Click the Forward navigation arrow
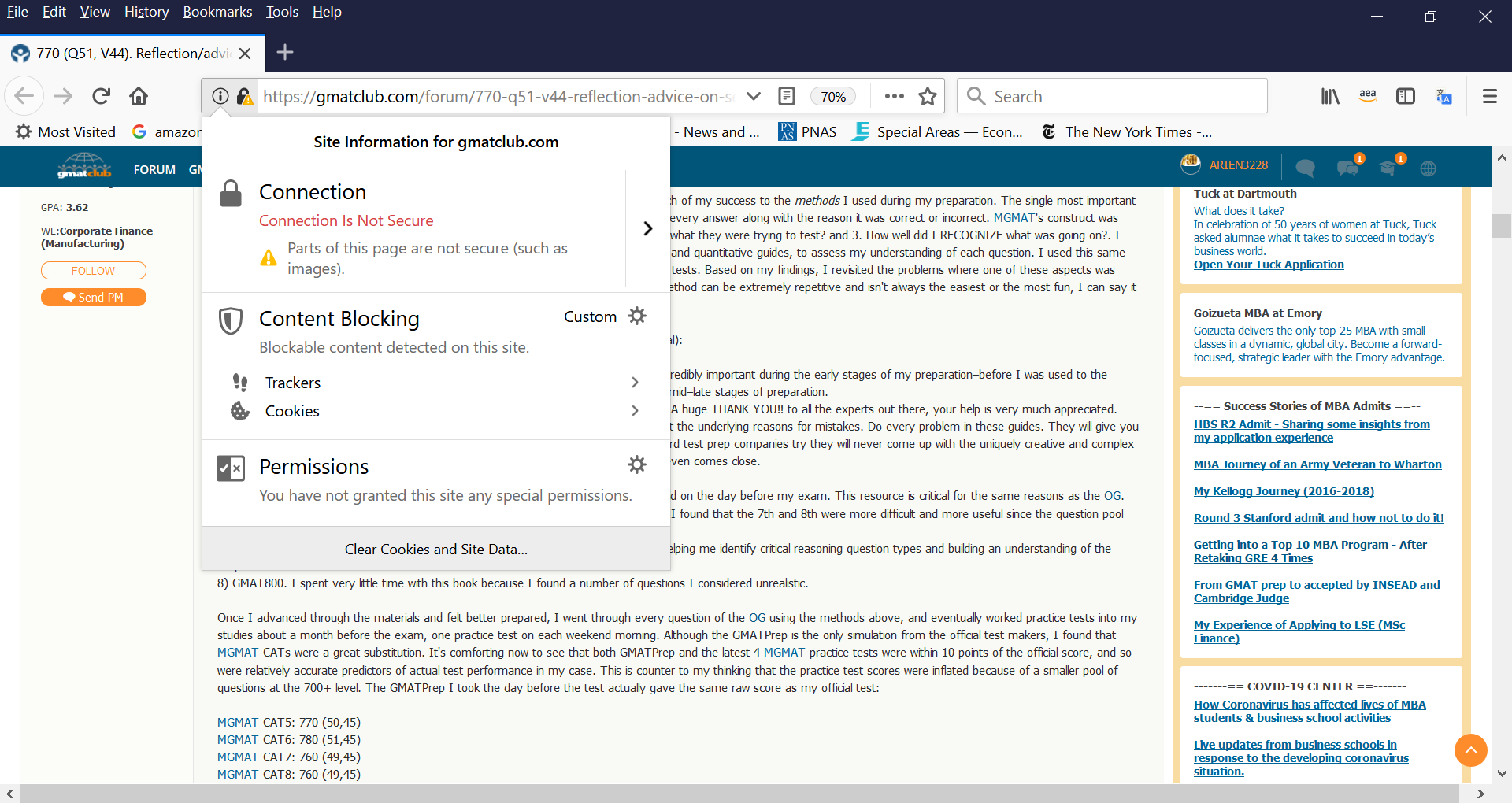 63,96
